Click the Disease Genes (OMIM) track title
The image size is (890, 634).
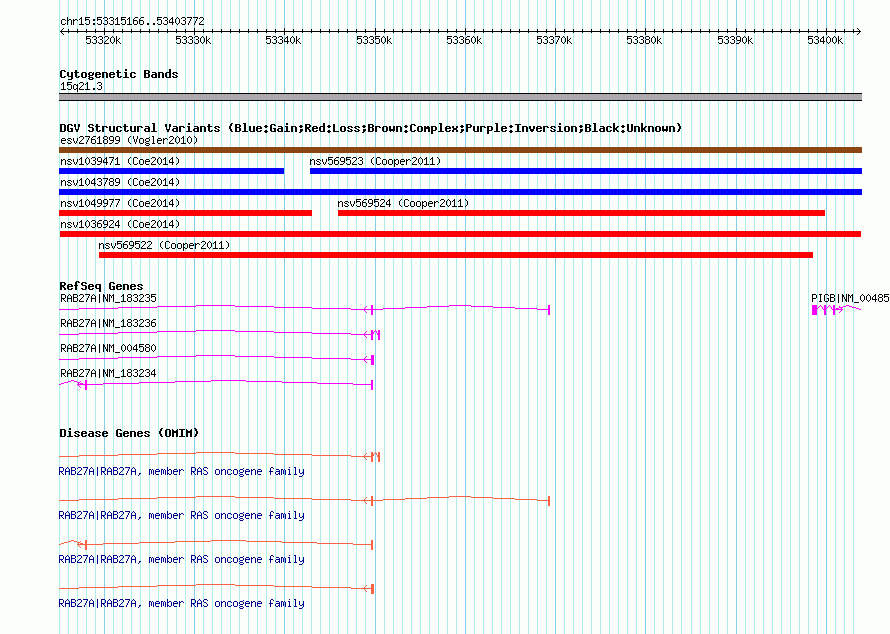pos(129,433)
